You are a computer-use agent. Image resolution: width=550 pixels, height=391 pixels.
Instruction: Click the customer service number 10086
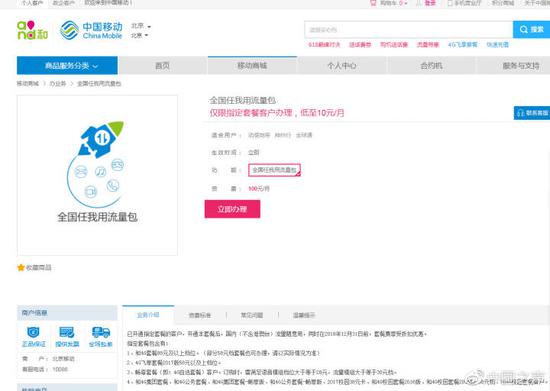pyautogui.click(x=60, y=369)
